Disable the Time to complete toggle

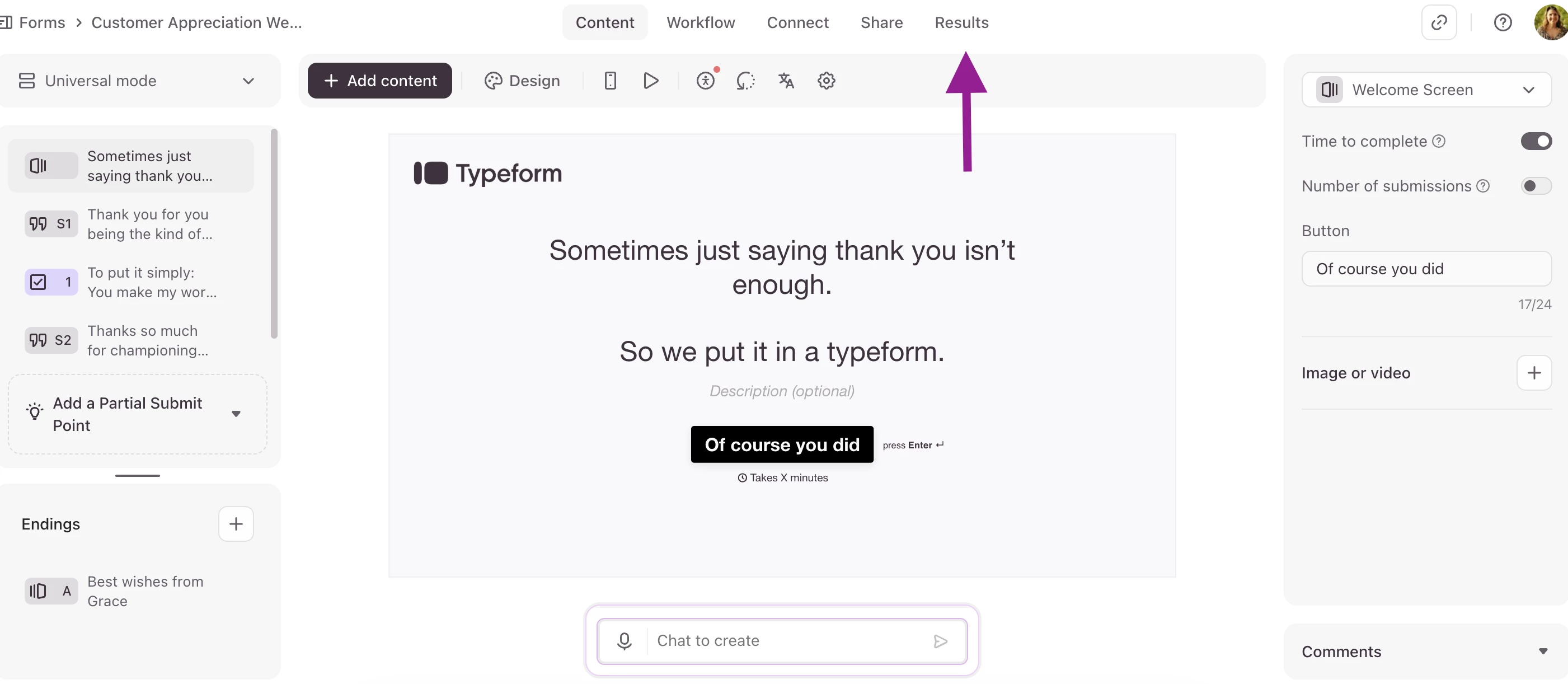point(1536,141)
